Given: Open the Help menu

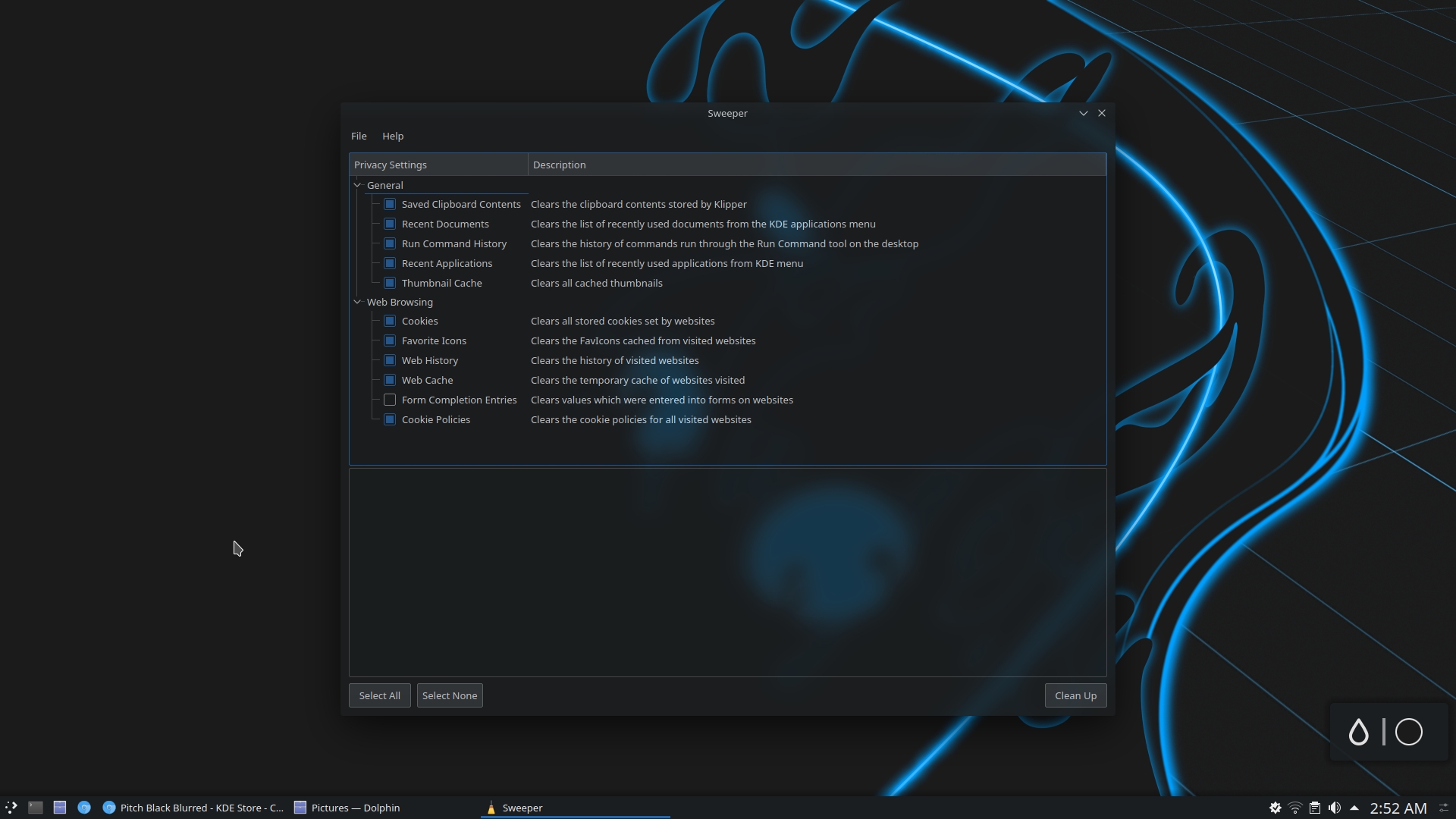Looking at the screenshot, I should coord(393,136).
